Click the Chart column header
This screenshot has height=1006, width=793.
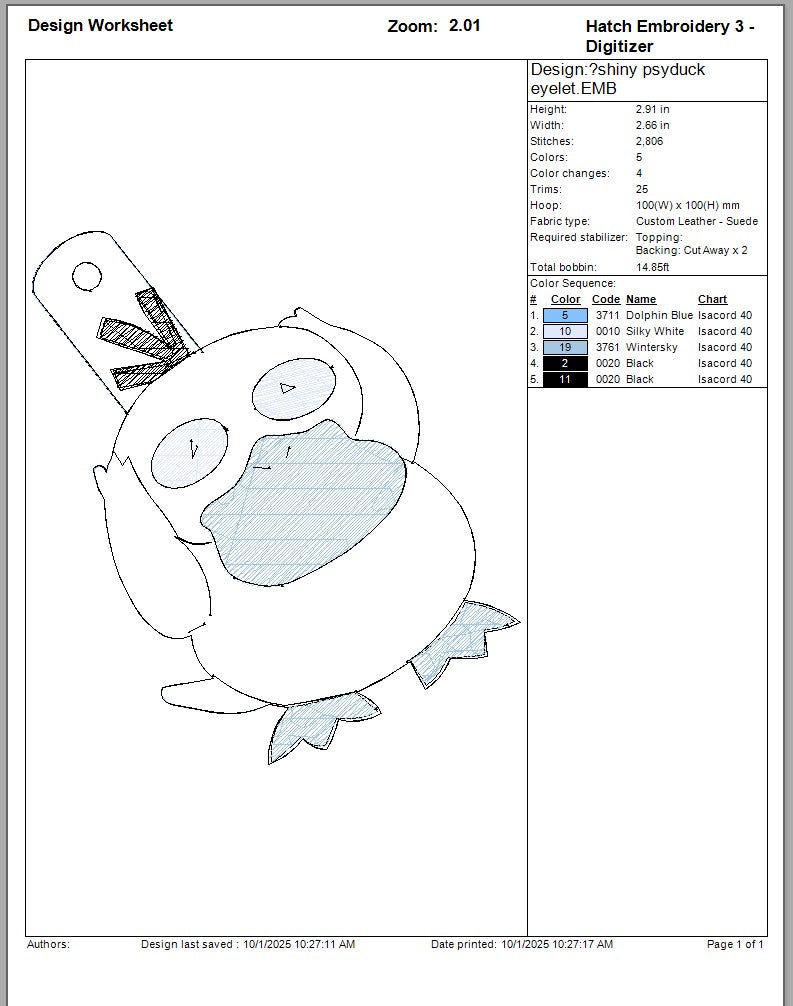click(712, 299)
